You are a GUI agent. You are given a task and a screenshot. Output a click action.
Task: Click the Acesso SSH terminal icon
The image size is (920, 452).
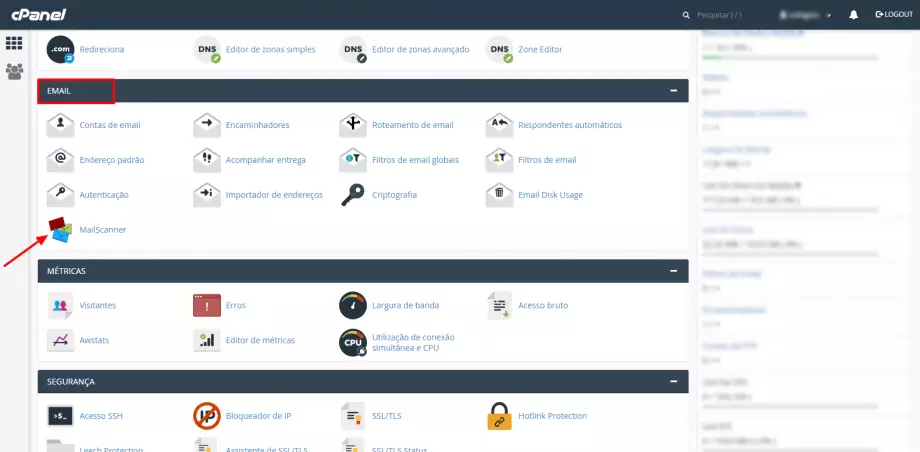pos(60,415)
